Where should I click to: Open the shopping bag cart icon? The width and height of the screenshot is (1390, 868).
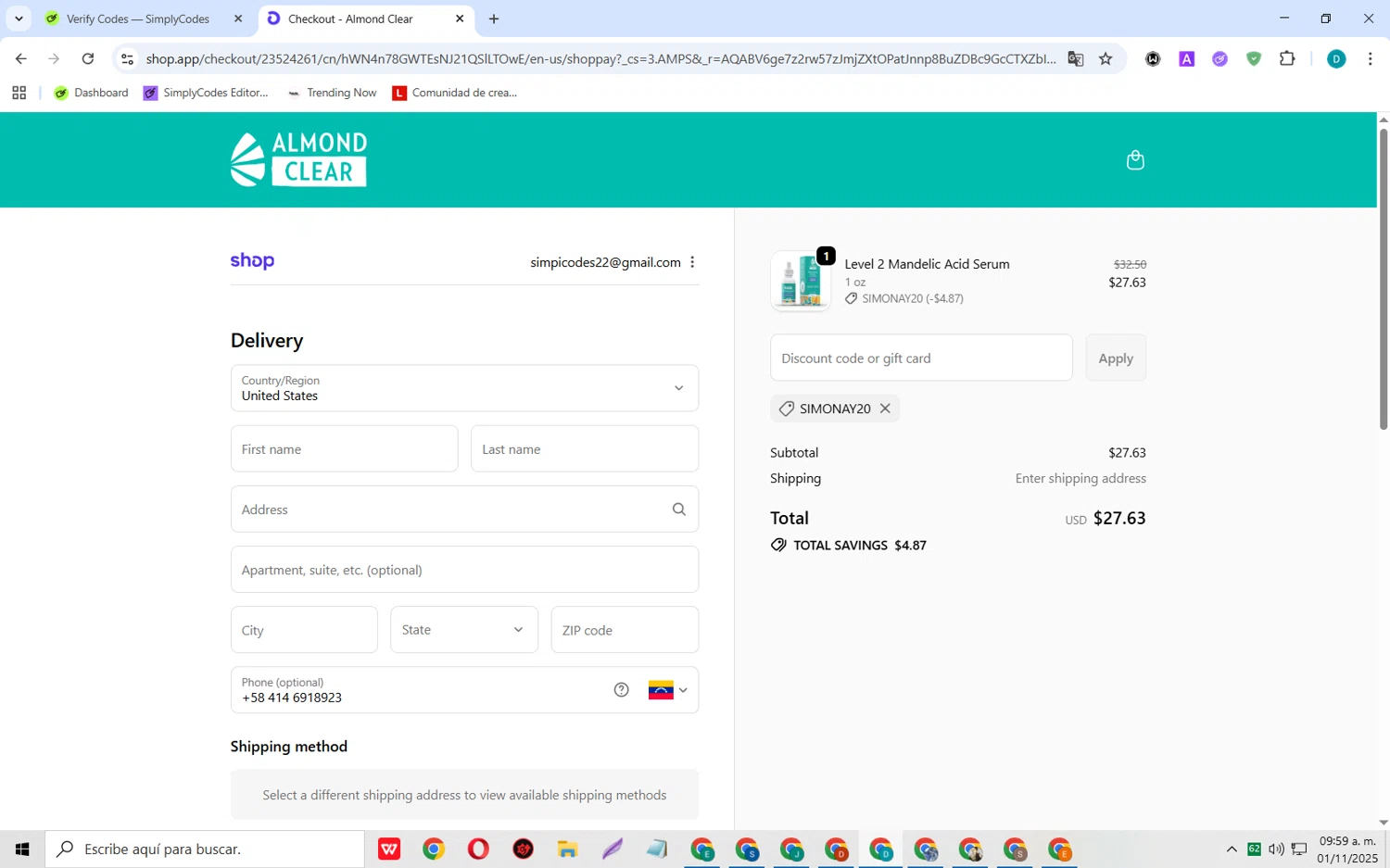(x=1135, y=160)
